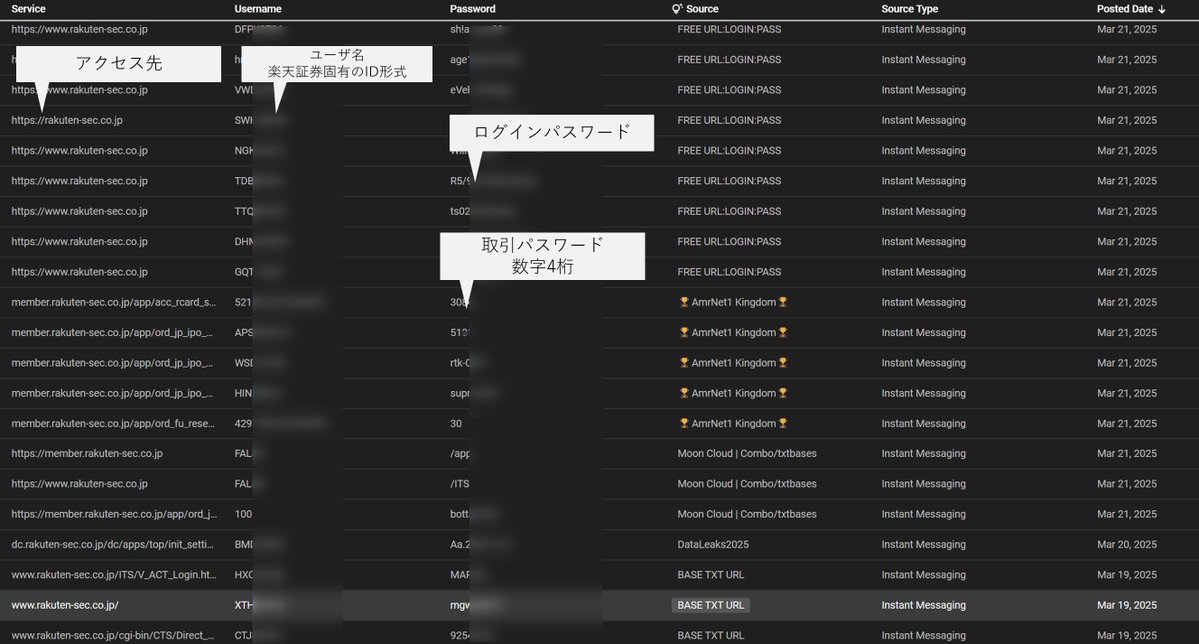
Task: Click AmrNet1 Kingdom source in the WSI username row
Action: point(733,363)
